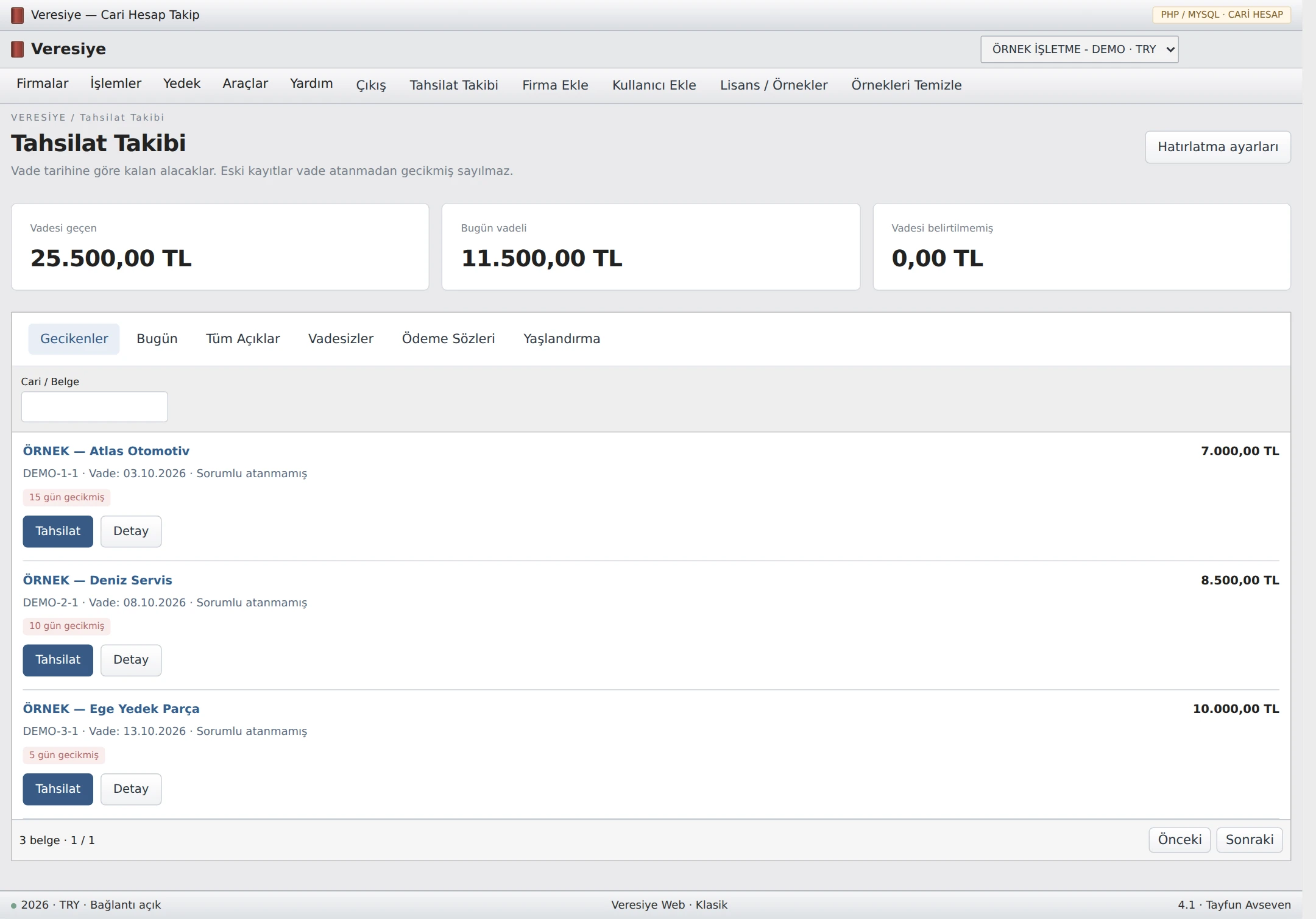Switch to the Yaşlandırma tab
Screen dimensions: 1316x919
(x=562, y=339)
